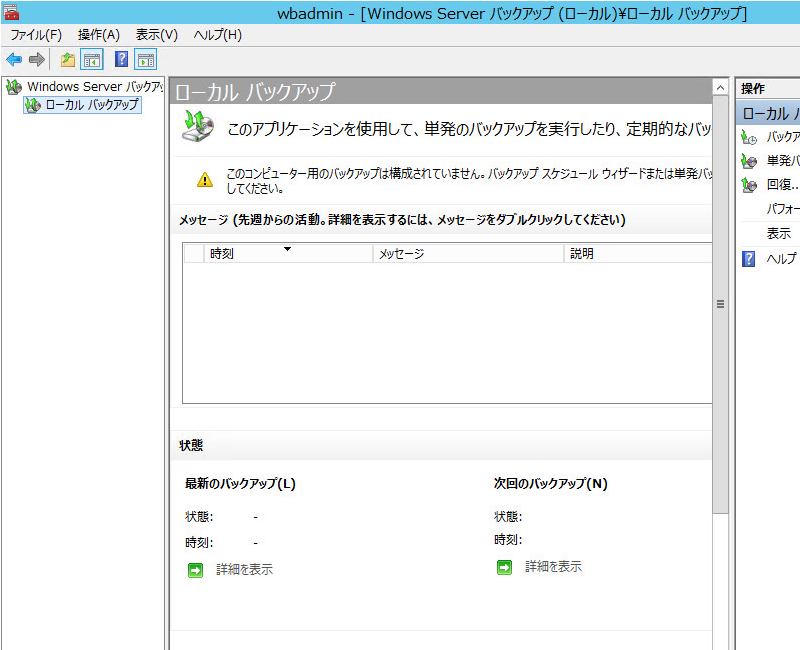This screenshot has width=800, height=650.
Task: Click バックアップ スケジュール action in 操作 pane
Action: click(x=783, y=137)
